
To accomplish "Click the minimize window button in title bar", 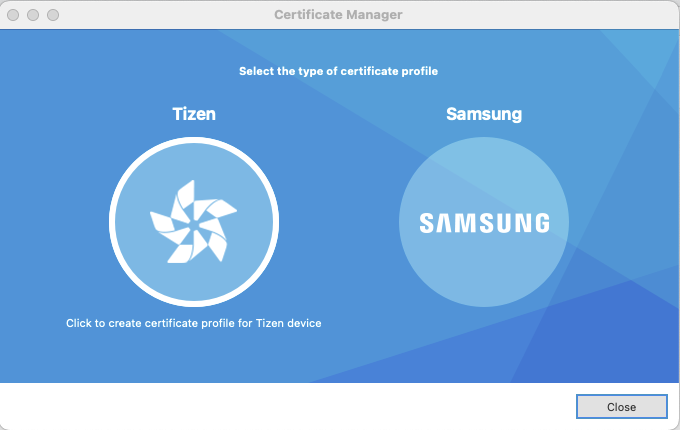I will click(x=33, y=15).
